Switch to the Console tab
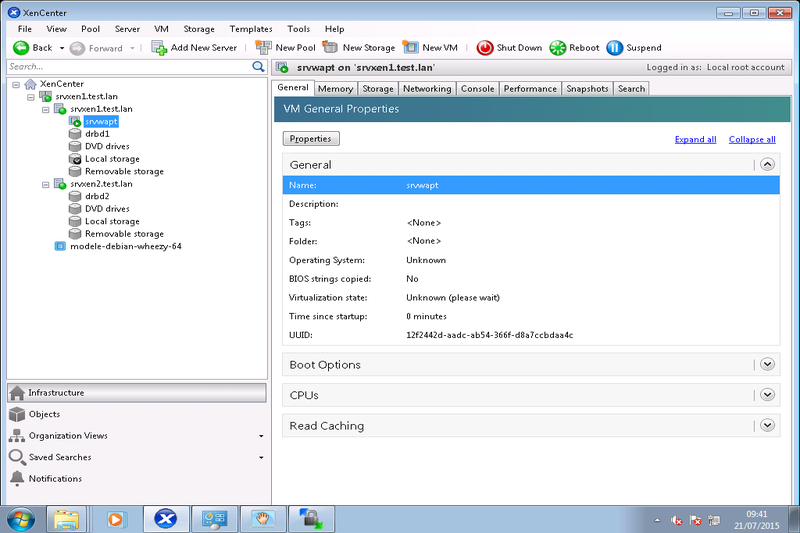This screenshot has width=800, height=533. click(478, 89)
